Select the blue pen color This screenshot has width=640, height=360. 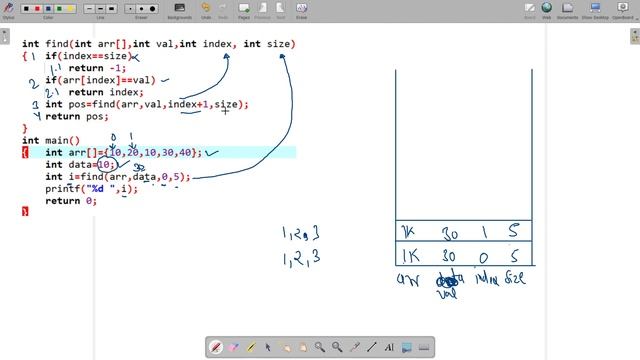48,9
